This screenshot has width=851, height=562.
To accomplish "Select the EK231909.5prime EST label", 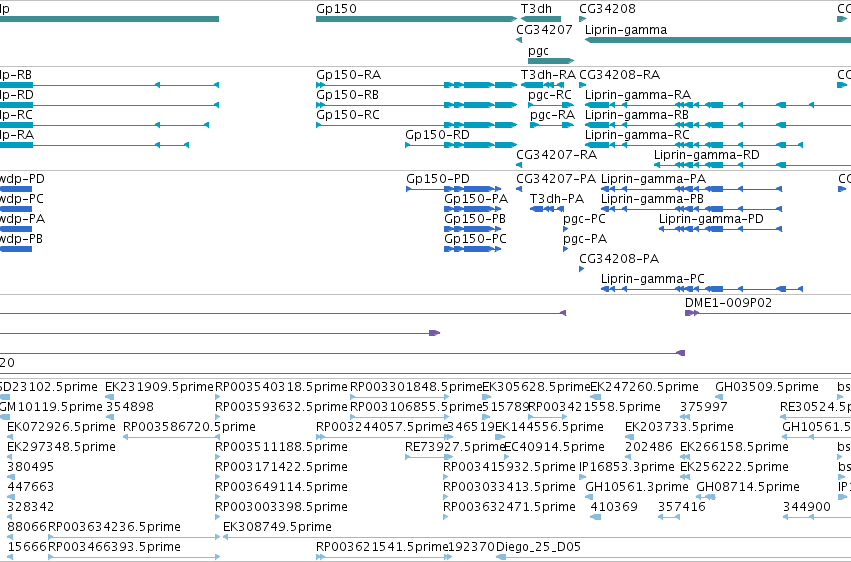I will click(159, 387).
